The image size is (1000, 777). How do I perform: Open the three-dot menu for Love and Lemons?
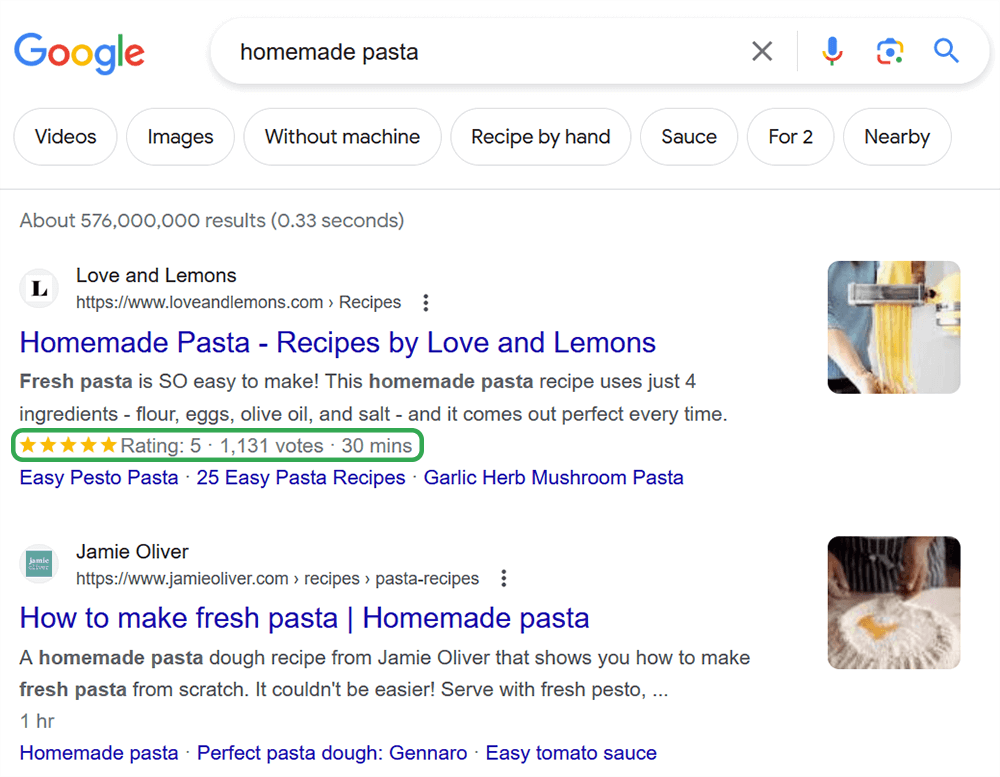coord(425,302)
